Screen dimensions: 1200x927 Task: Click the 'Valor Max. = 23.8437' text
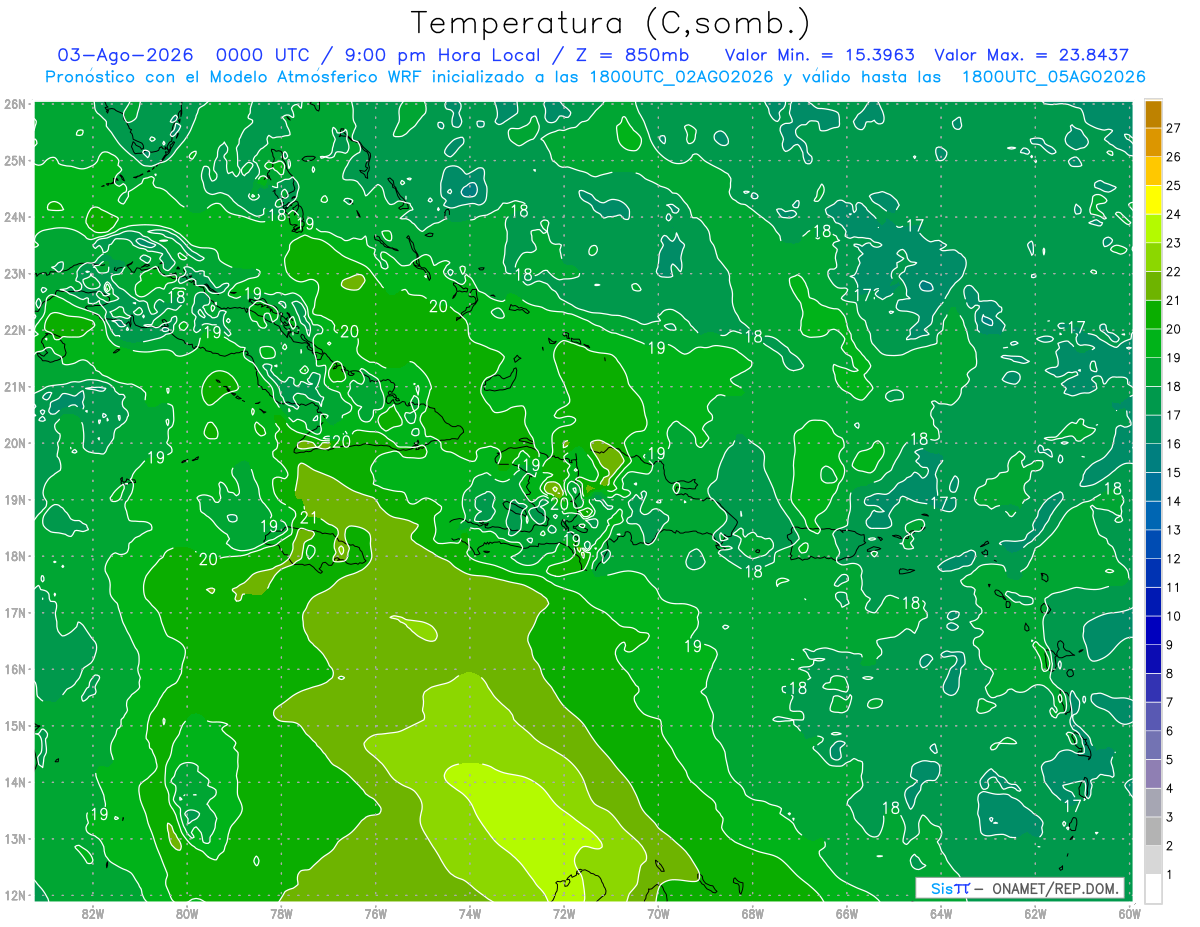[x=1031, y=55]
